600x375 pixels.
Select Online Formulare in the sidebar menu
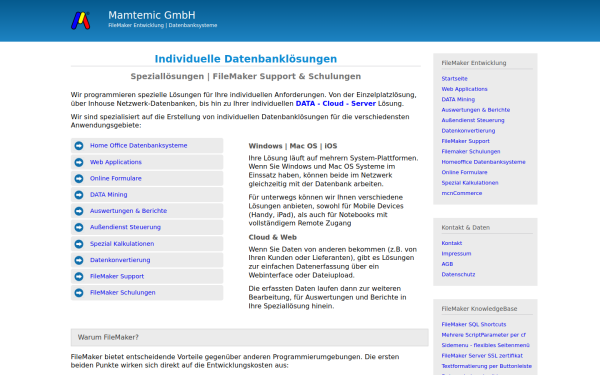pyautogui.click(x=464, y=172)
